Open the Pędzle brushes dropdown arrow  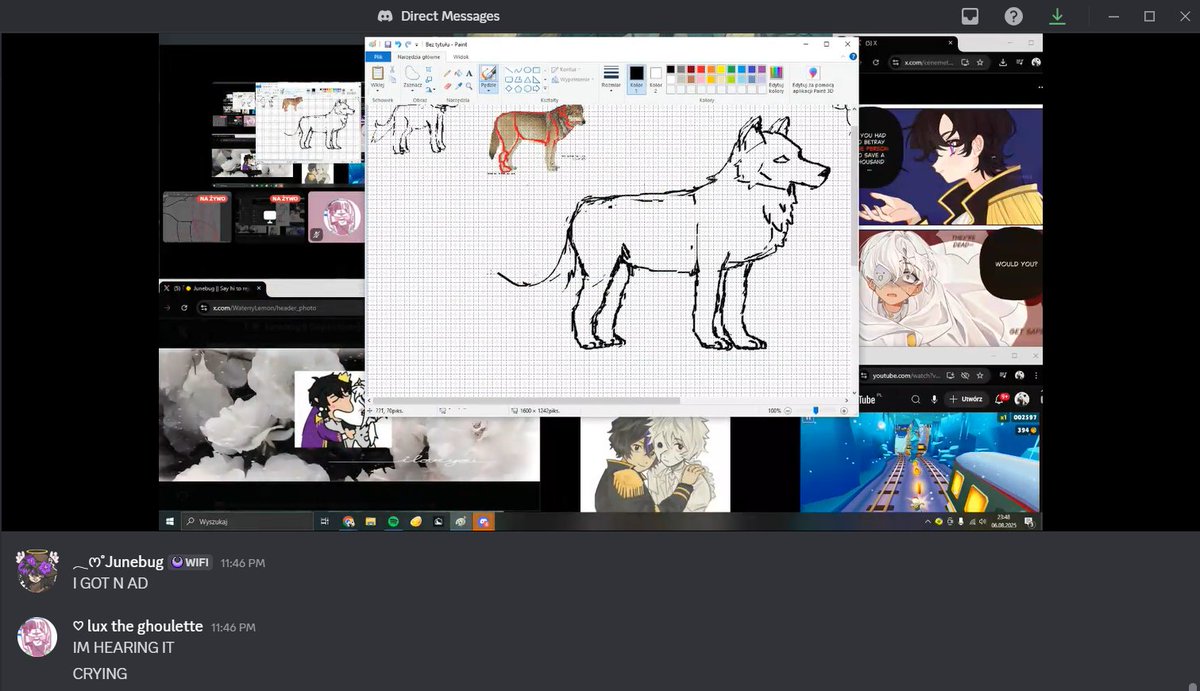pyautogui.click(x=488, y=91)
